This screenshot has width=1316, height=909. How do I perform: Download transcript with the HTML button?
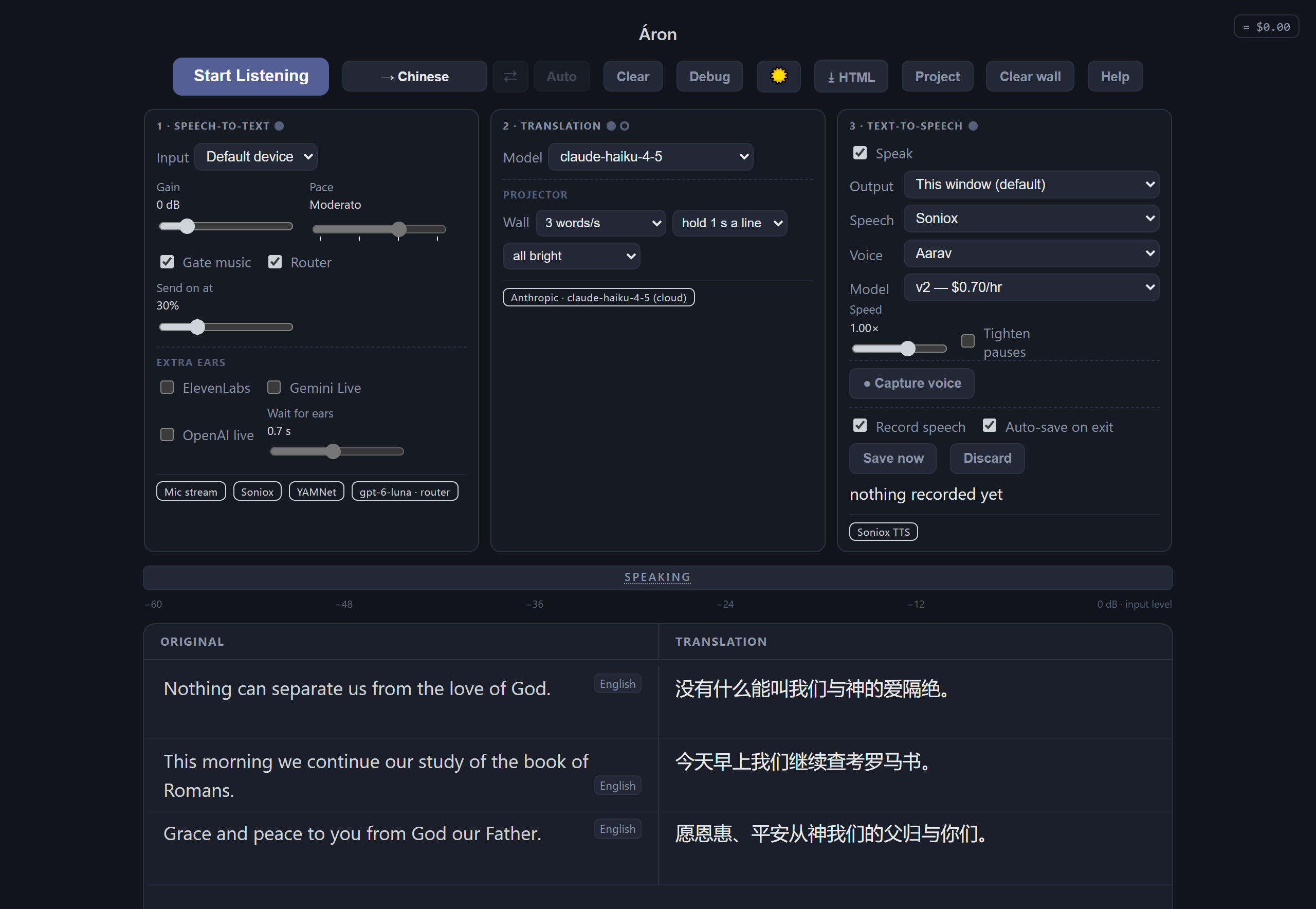pos(851,76)
